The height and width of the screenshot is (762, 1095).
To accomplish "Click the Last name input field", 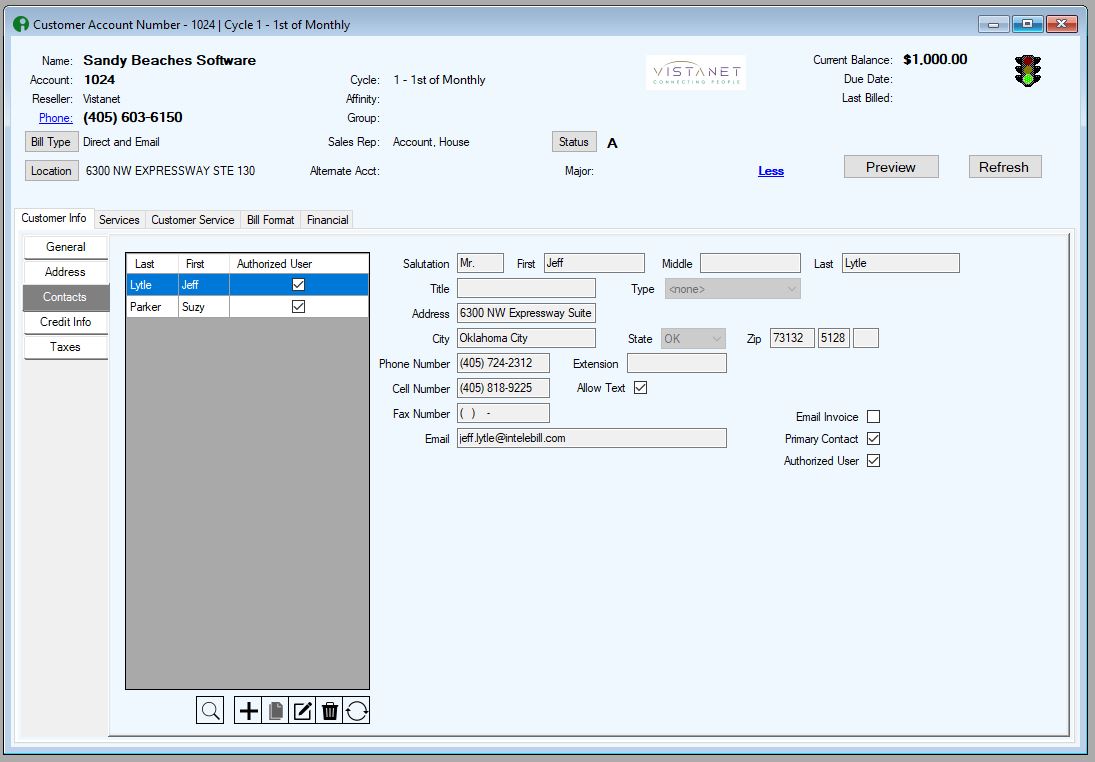I will 901,263.
